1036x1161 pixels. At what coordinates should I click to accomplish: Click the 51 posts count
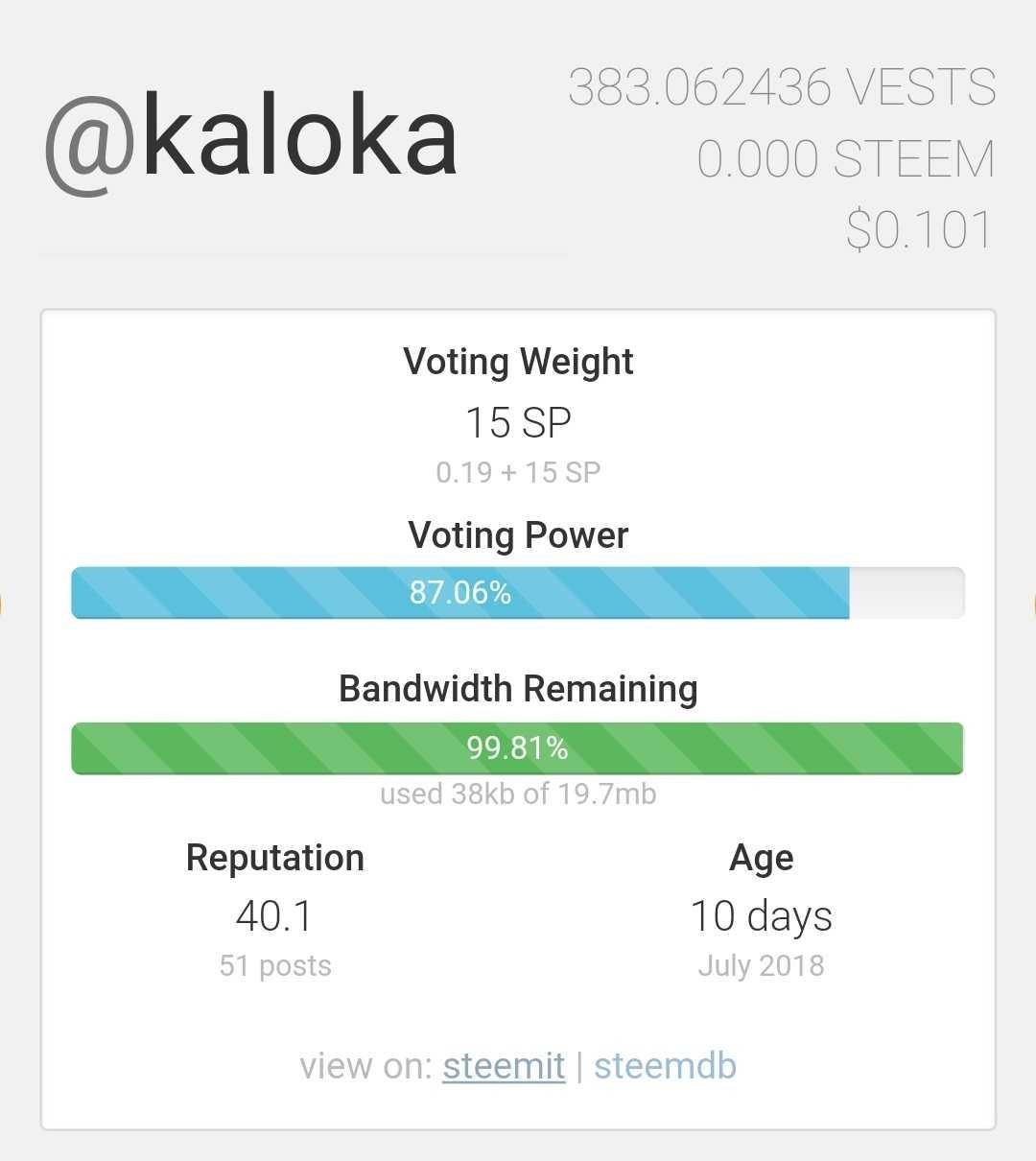tap(274, 965)
